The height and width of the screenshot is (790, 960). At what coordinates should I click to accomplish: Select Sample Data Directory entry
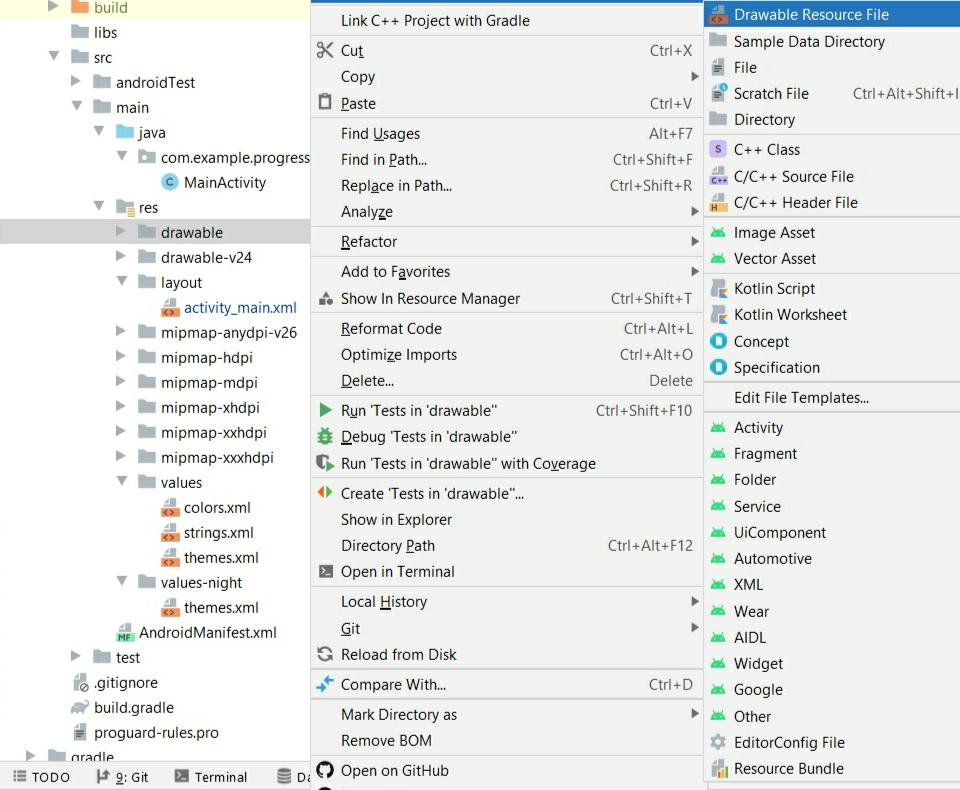(x=833, y=41)
